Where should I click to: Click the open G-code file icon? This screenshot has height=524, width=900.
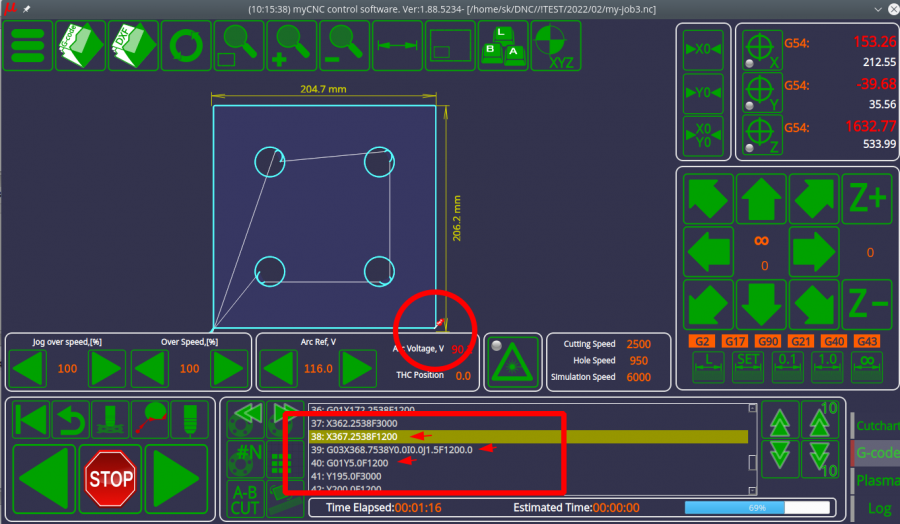tap(80, 46)
